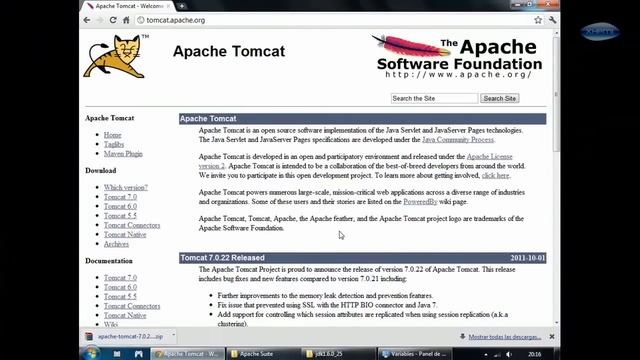The image size is (640, 360).
Task: Close the downloads bar with the X
Action: pyautogui.click(x=552, y=337)
